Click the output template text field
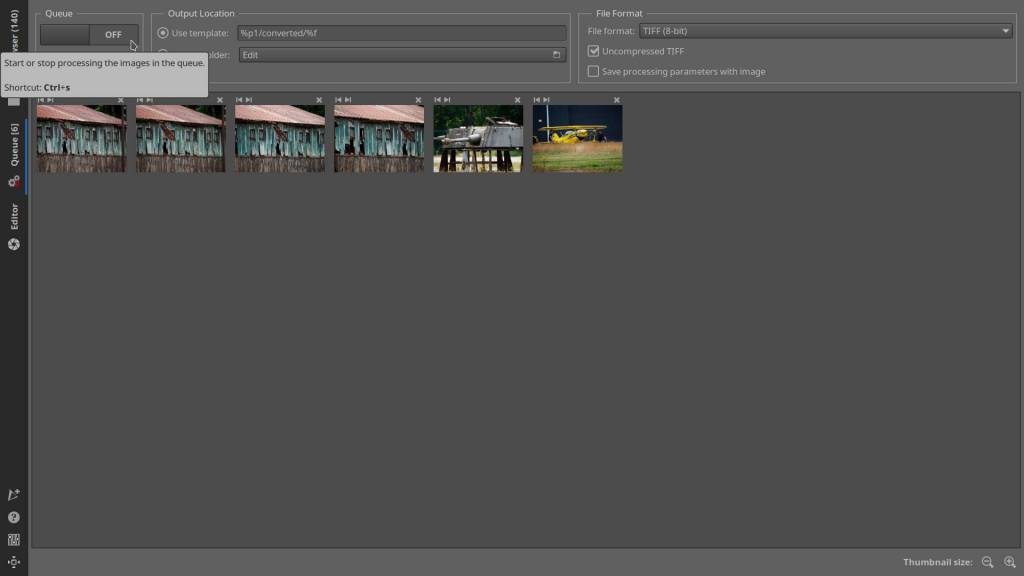The image size is (1024, 576). 401,33
